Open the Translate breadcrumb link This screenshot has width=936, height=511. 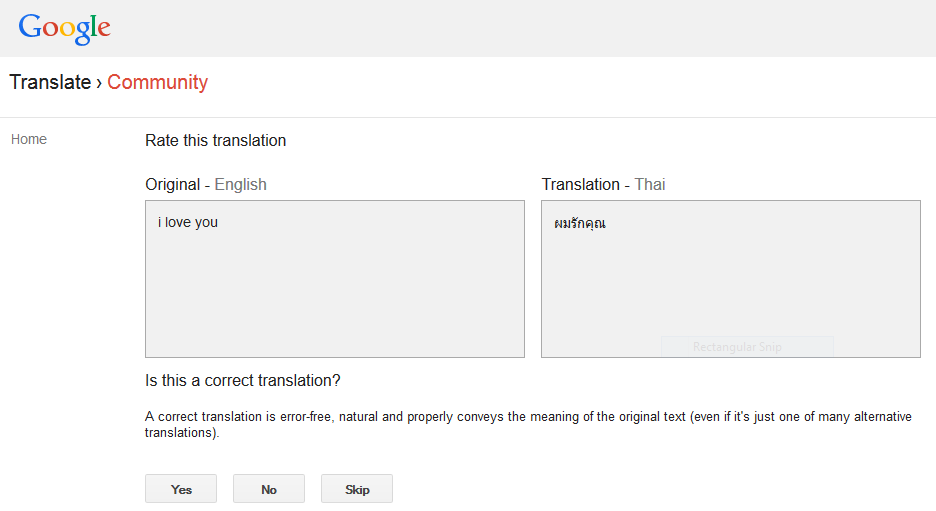(50, 82)
